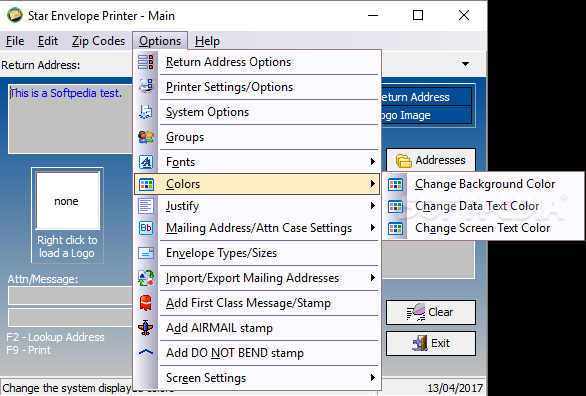Open the Zip Codes menu

point(98,41)
